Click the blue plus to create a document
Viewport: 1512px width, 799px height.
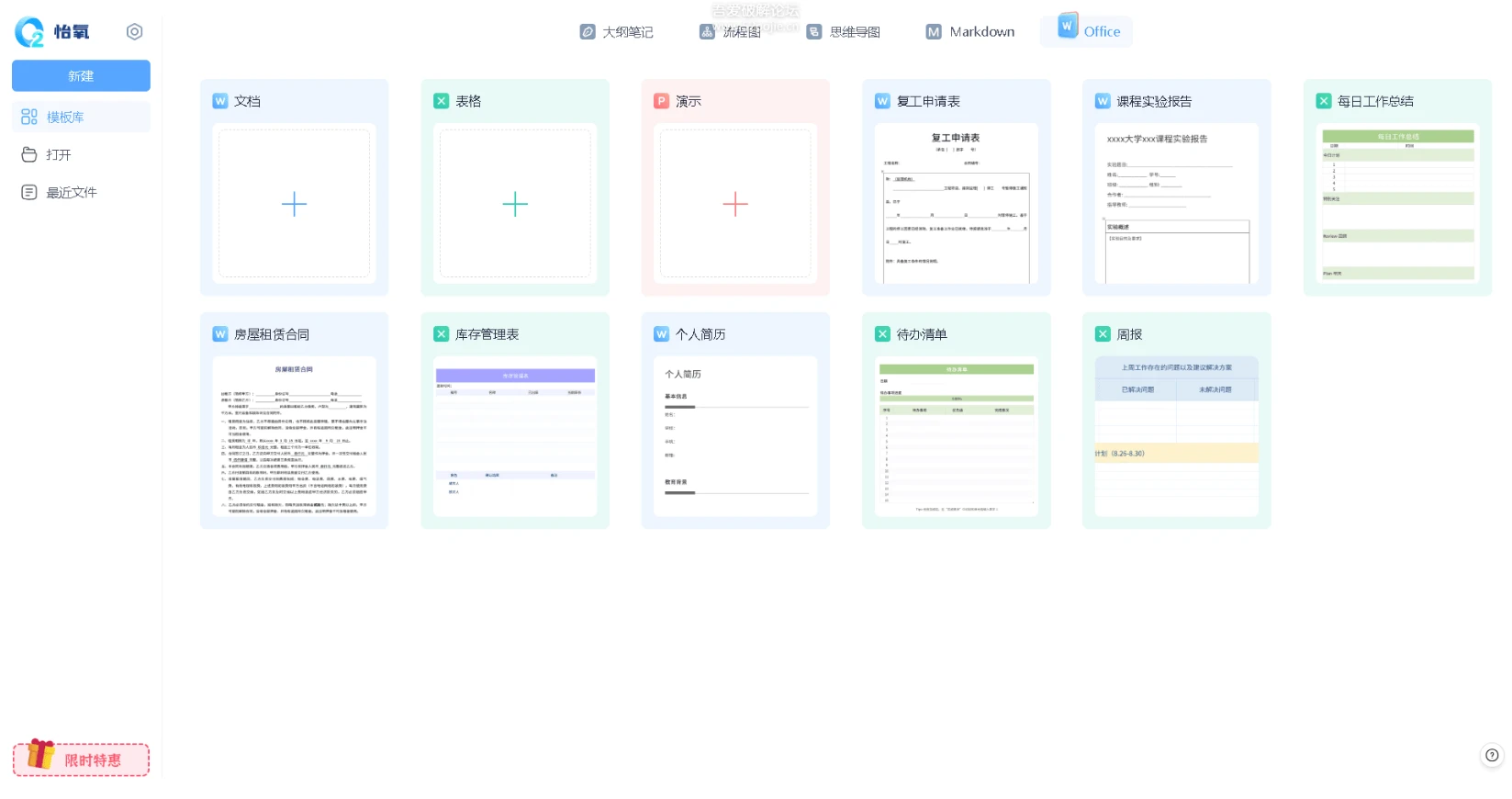coord(294,204)
